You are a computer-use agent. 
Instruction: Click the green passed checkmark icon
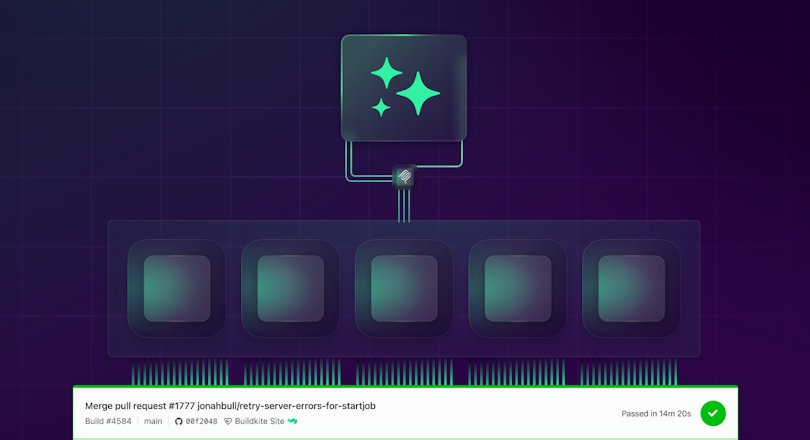point(713,413)
